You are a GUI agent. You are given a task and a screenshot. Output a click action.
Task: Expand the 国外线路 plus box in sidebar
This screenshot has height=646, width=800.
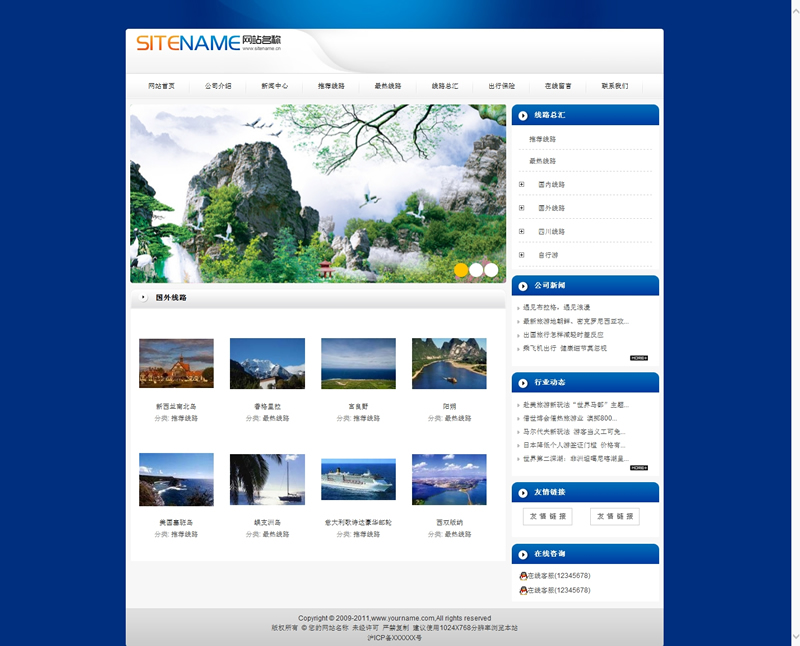click(x=521, y=208)
